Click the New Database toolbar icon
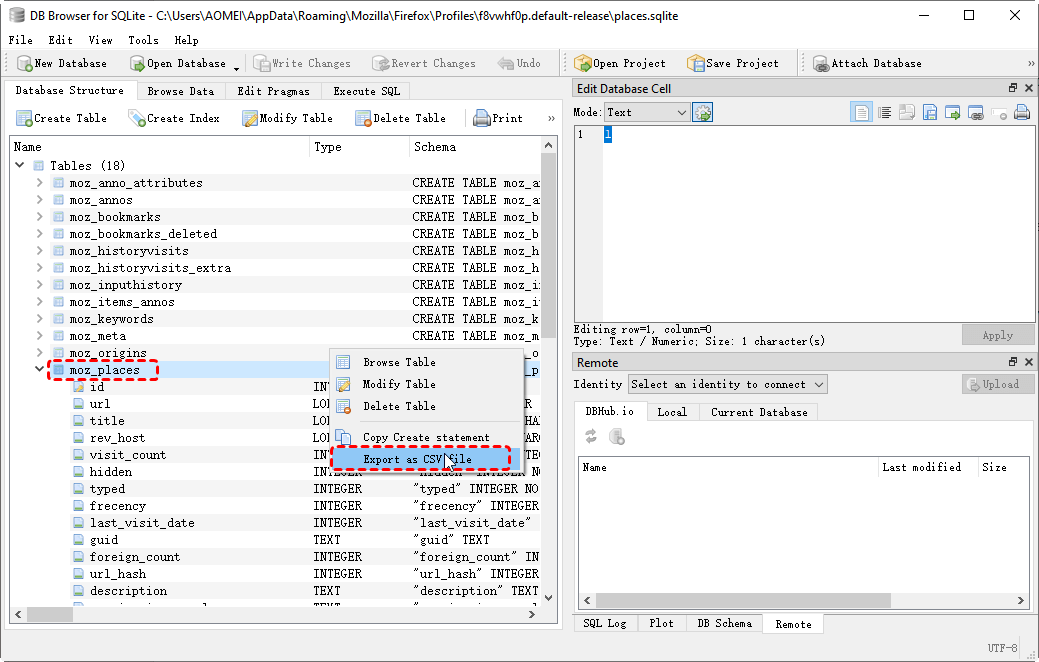Viewport: 1039px width, 662px height. 24,63
